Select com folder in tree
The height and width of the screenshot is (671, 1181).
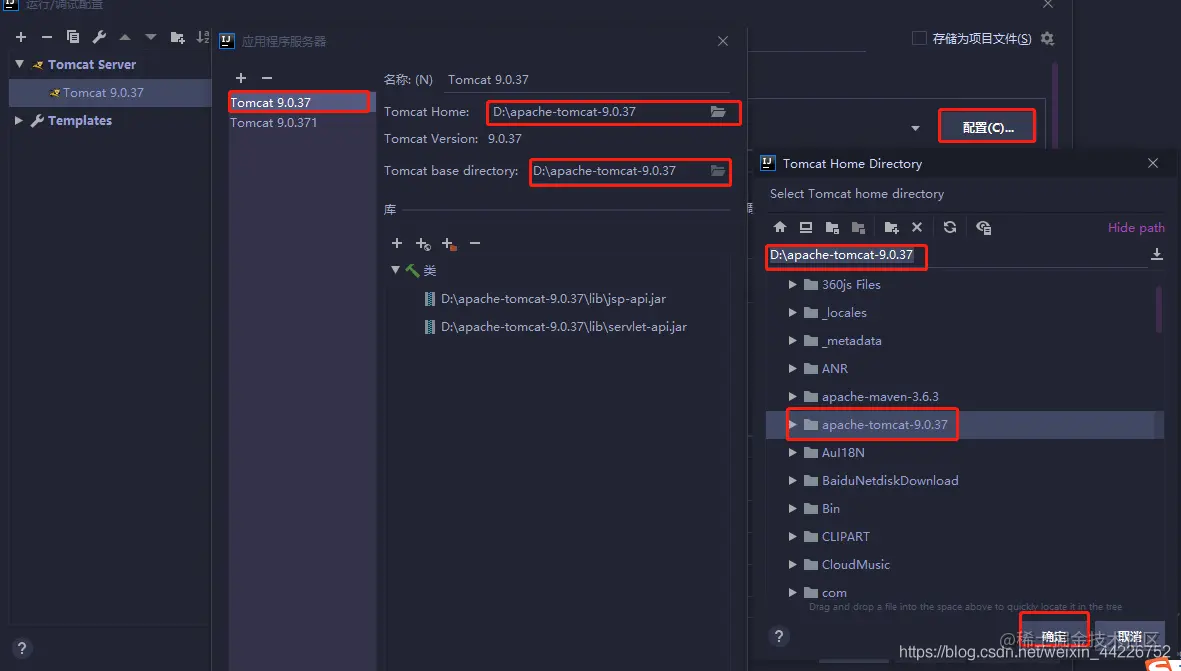[x=834, y=593]
